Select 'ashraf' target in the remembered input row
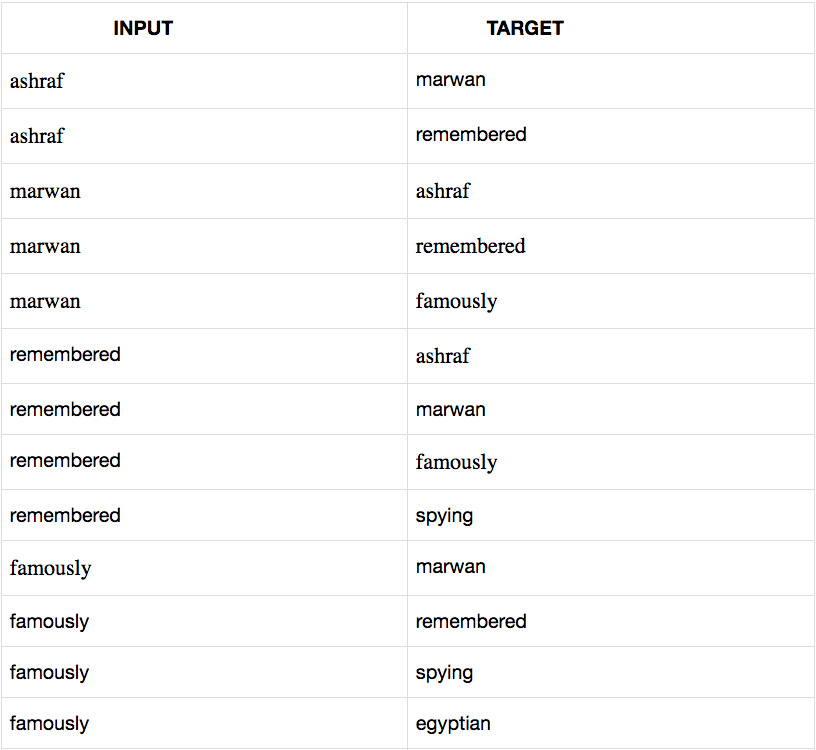This screenshot has height=750, width=816. [443, 356]
